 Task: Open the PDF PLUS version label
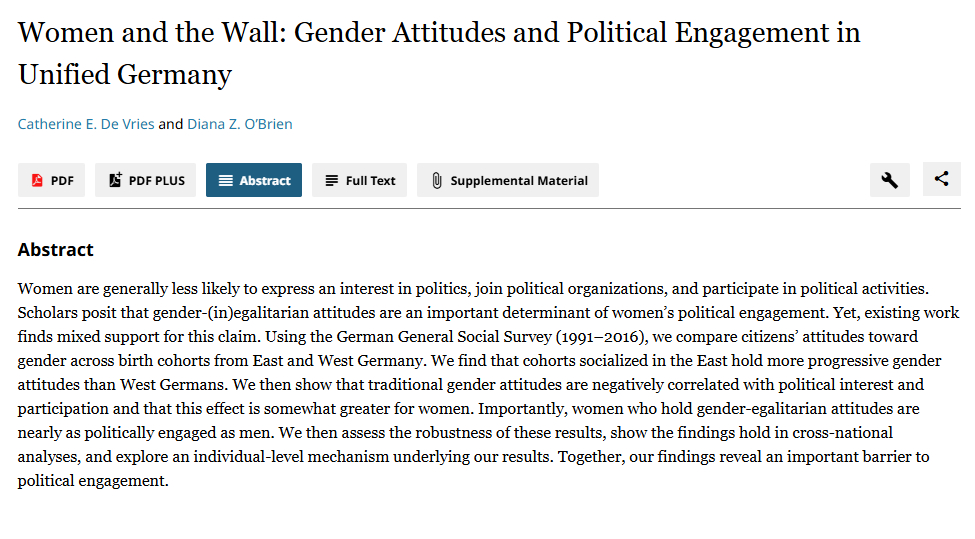157,181
